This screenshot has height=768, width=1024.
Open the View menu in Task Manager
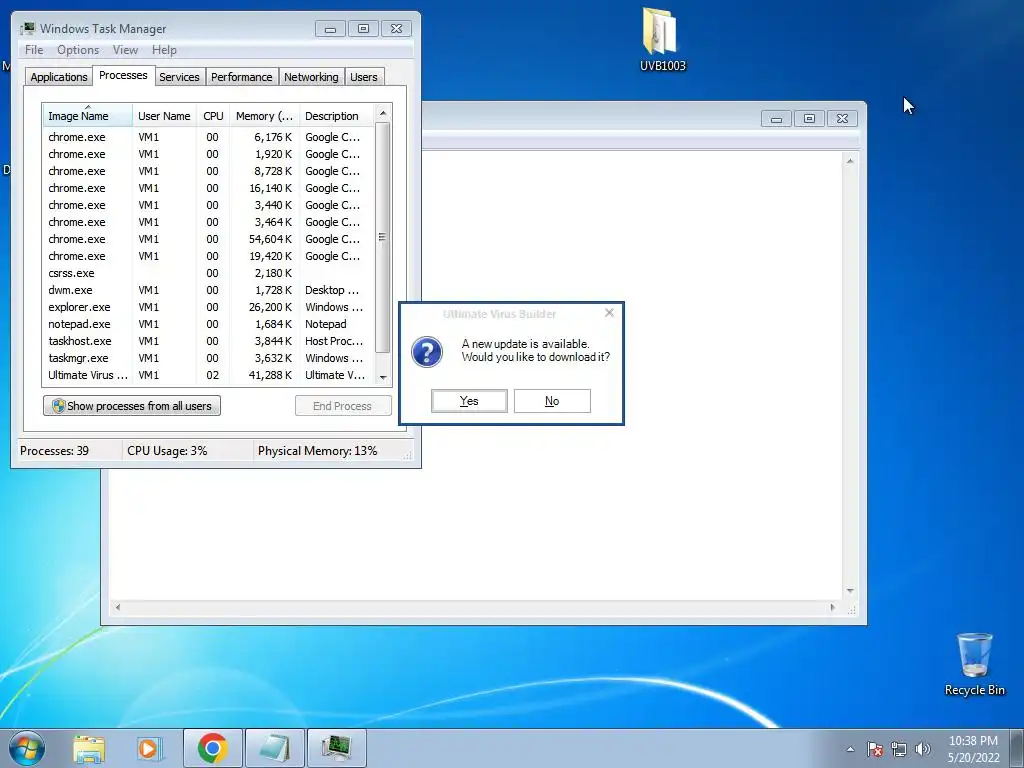pos(125,50)
